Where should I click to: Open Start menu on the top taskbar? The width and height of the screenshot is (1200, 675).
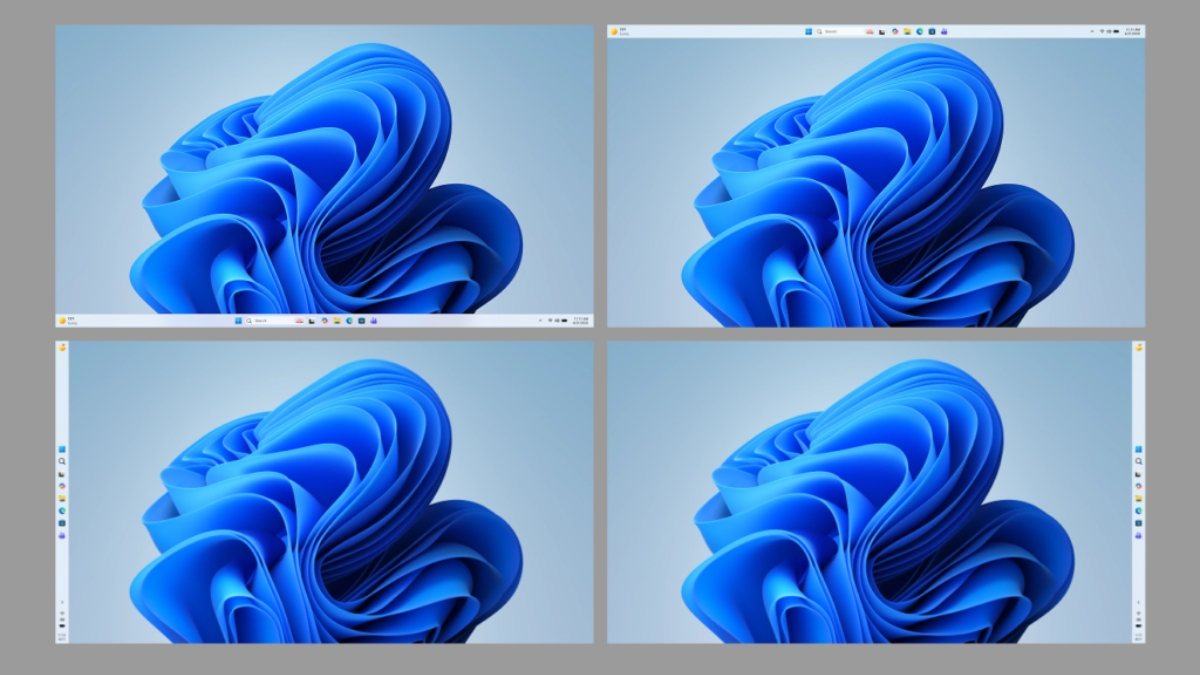tap(808, 31)
